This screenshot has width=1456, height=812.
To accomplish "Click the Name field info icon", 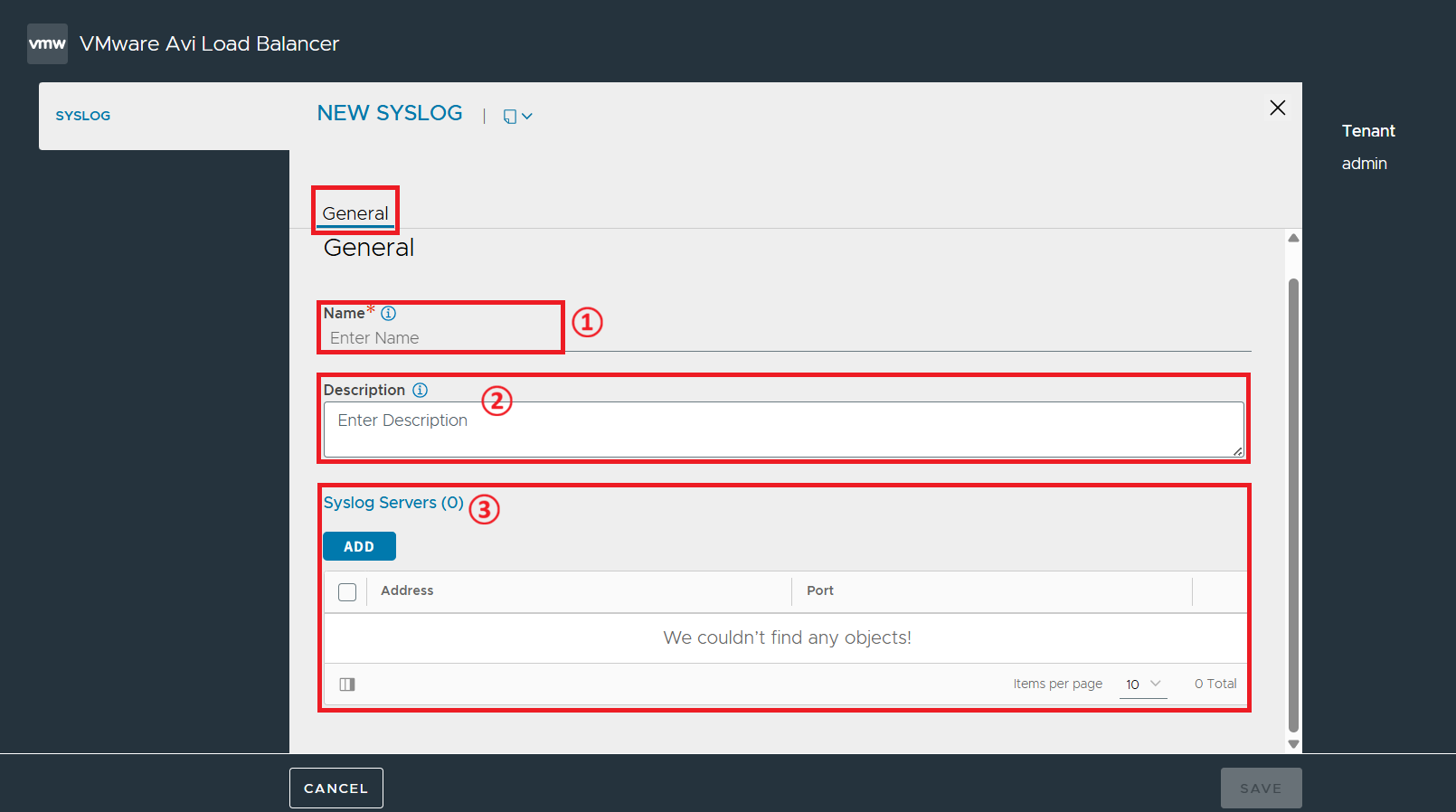I will (x=389, y=314).
